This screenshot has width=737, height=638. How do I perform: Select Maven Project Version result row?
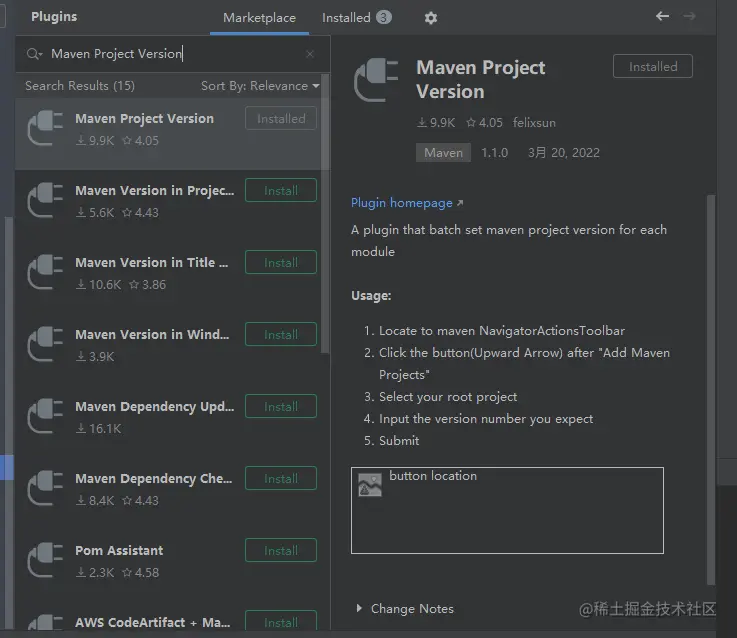click(168, 134)
